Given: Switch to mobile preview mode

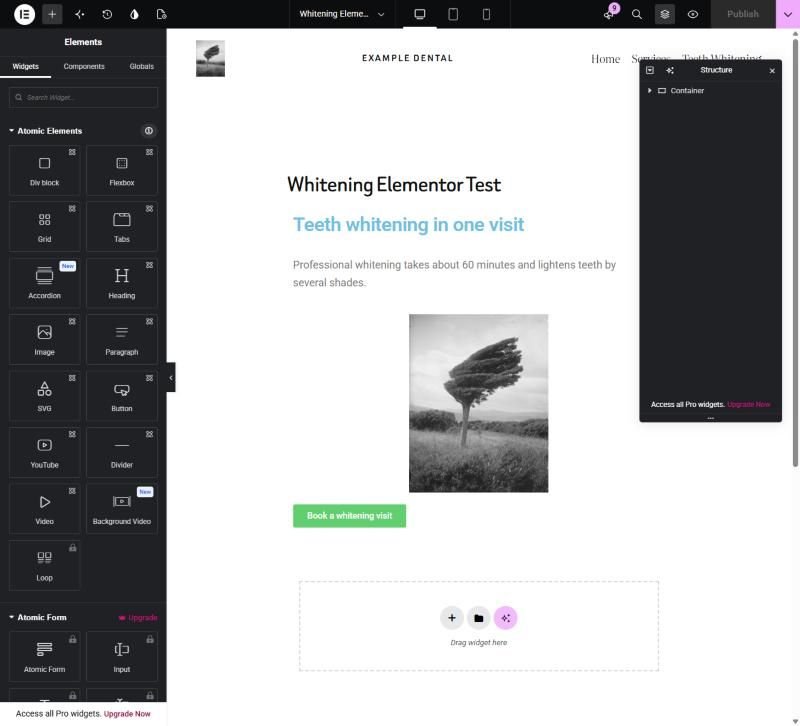Looking at the screenshot, I should point(486,14).
